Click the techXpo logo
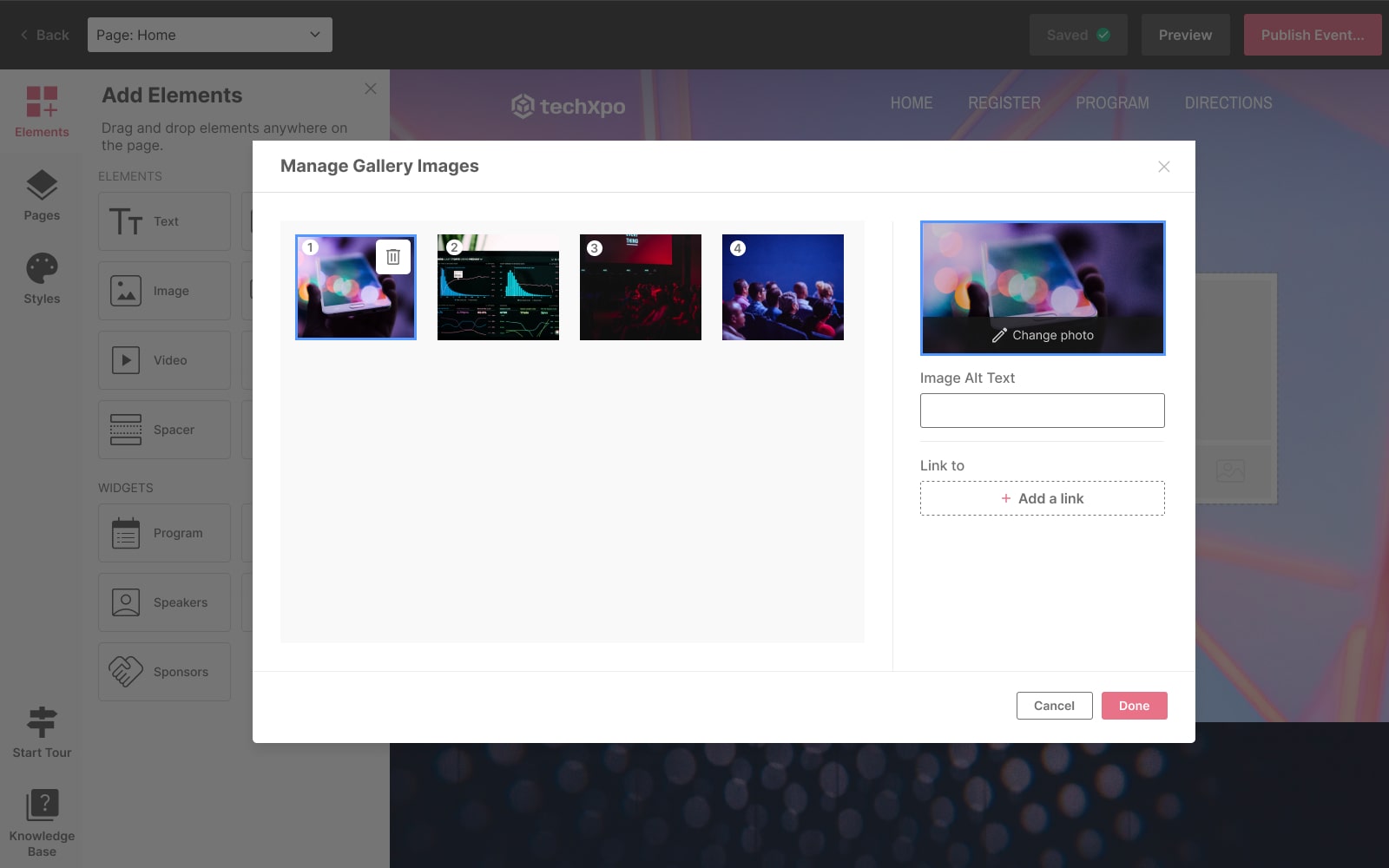 569,106
